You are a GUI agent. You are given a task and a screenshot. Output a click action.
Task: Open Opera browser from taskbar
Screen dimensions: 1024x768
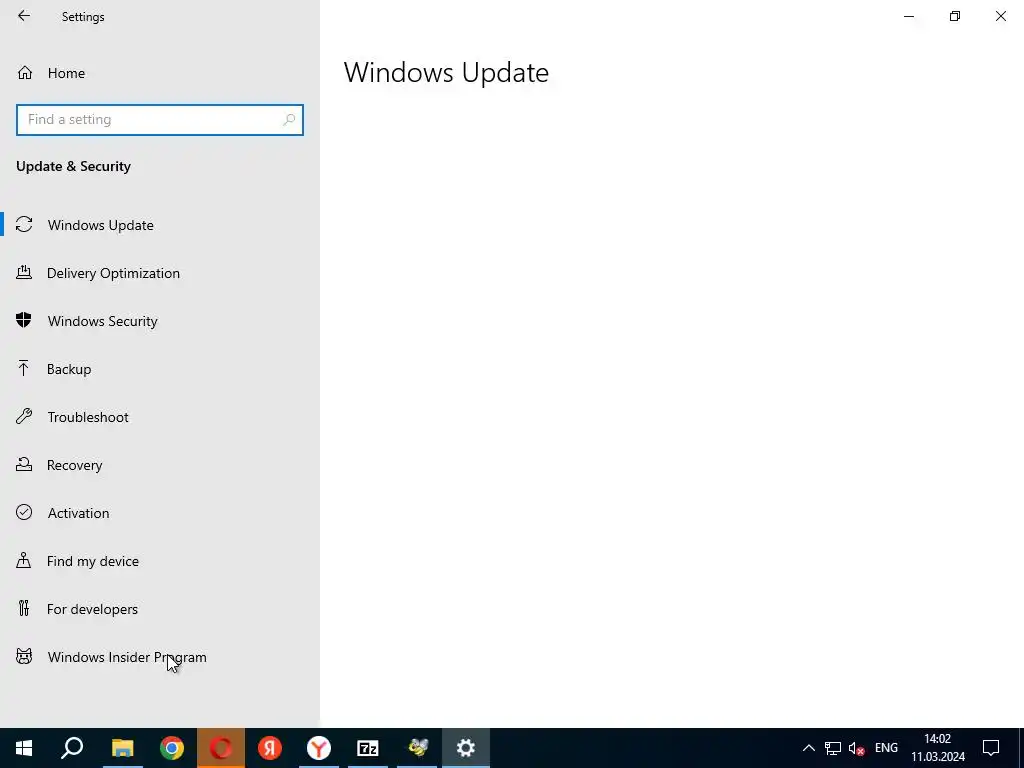tap(221, 748)
